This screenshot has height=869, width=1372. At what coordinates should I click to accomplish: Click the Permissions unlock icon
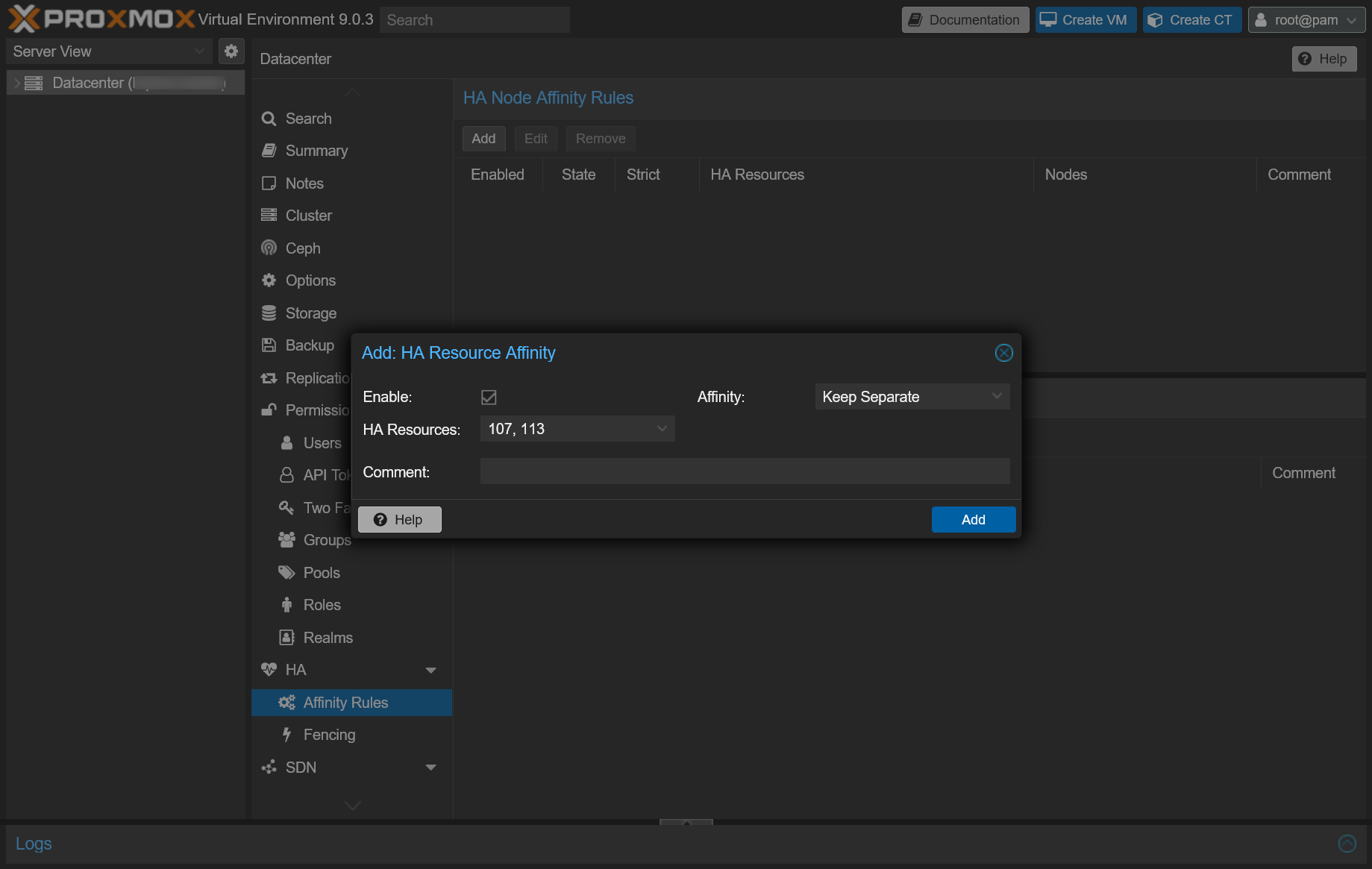click(x=269, y=410)
